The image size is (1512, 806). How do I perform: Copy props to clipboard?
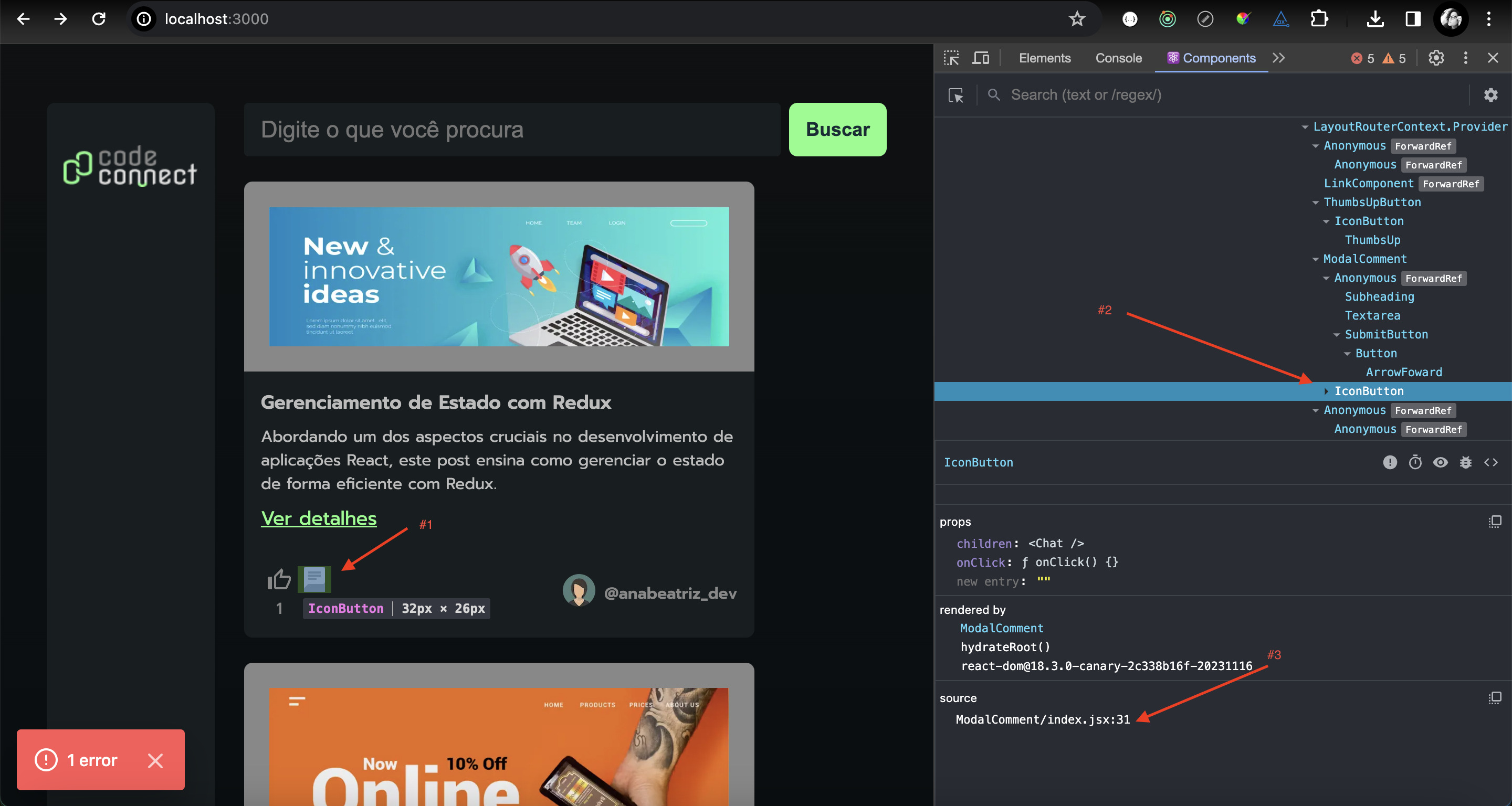pos(1494,522)
